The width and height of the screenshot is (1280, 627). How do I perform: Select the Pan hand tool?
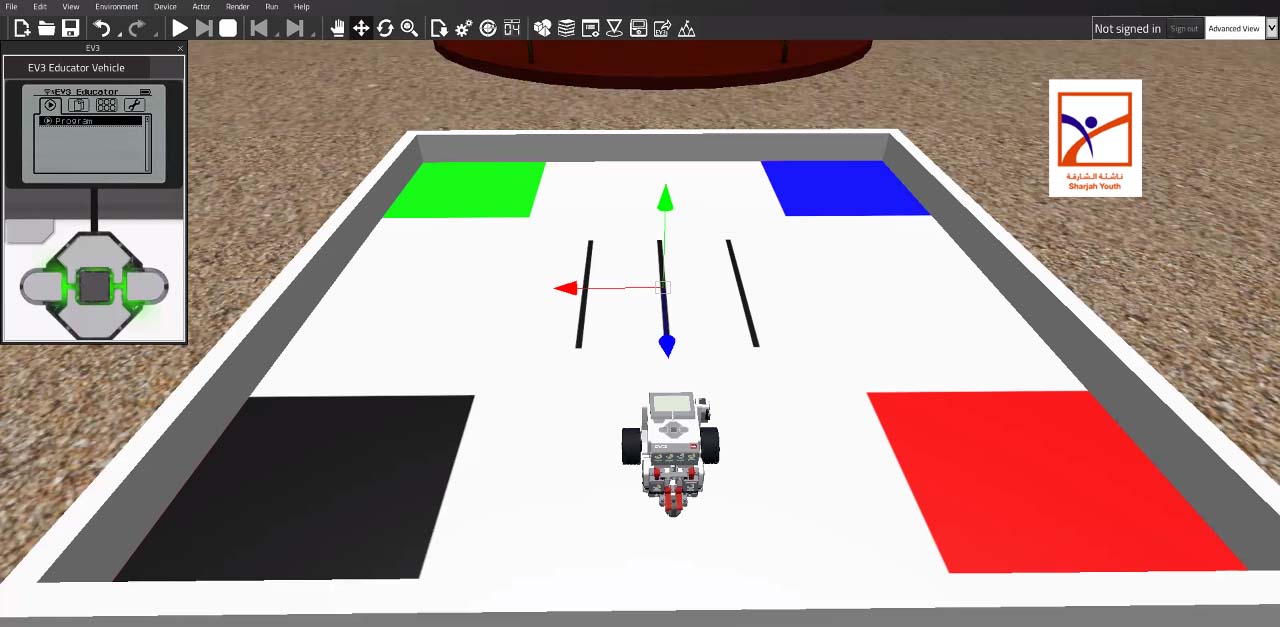click(x=337, y=29)
